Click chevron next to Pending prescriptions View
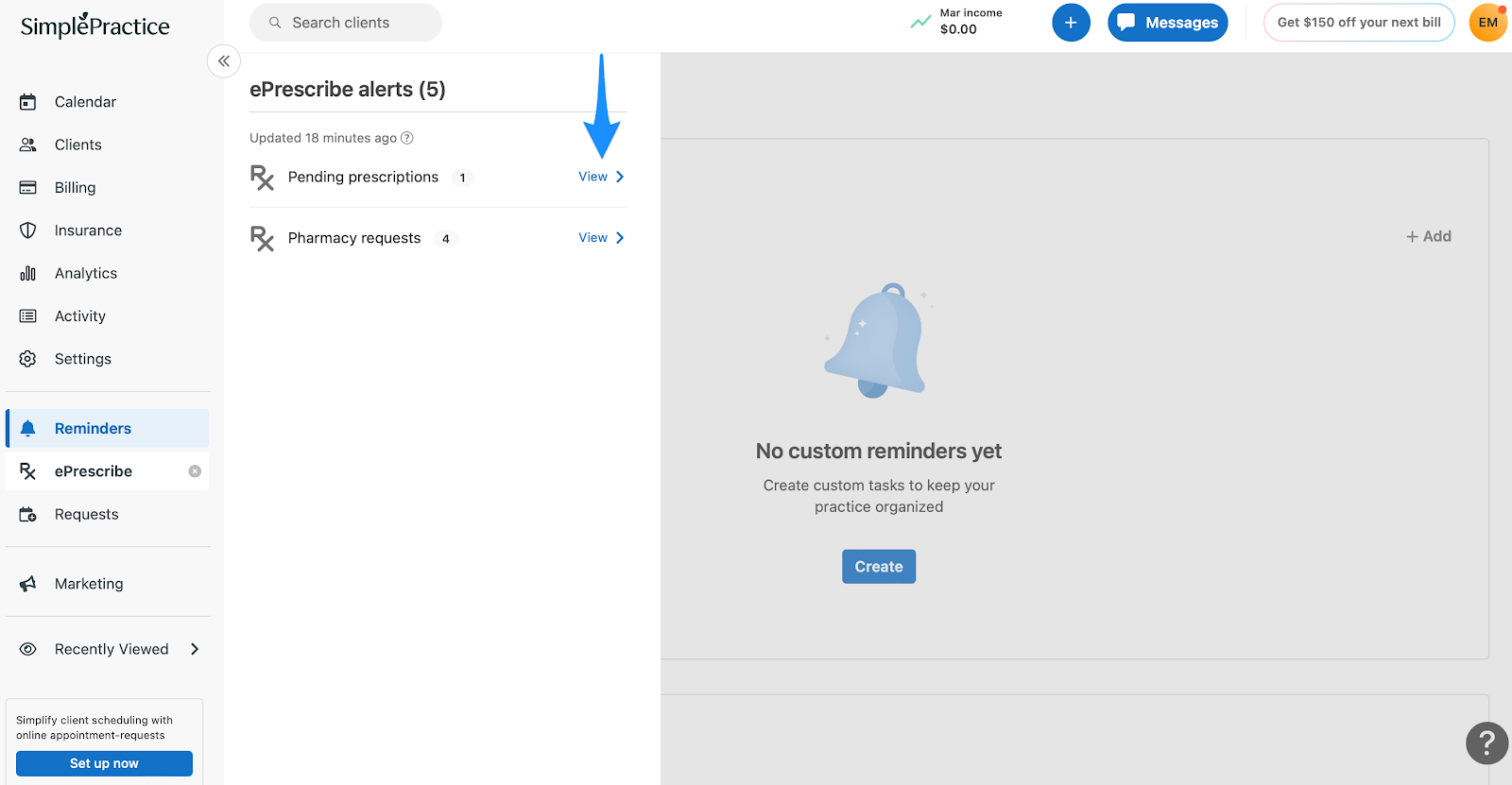This screenshot has width=1512, height=785. click(x=620, y=177)
